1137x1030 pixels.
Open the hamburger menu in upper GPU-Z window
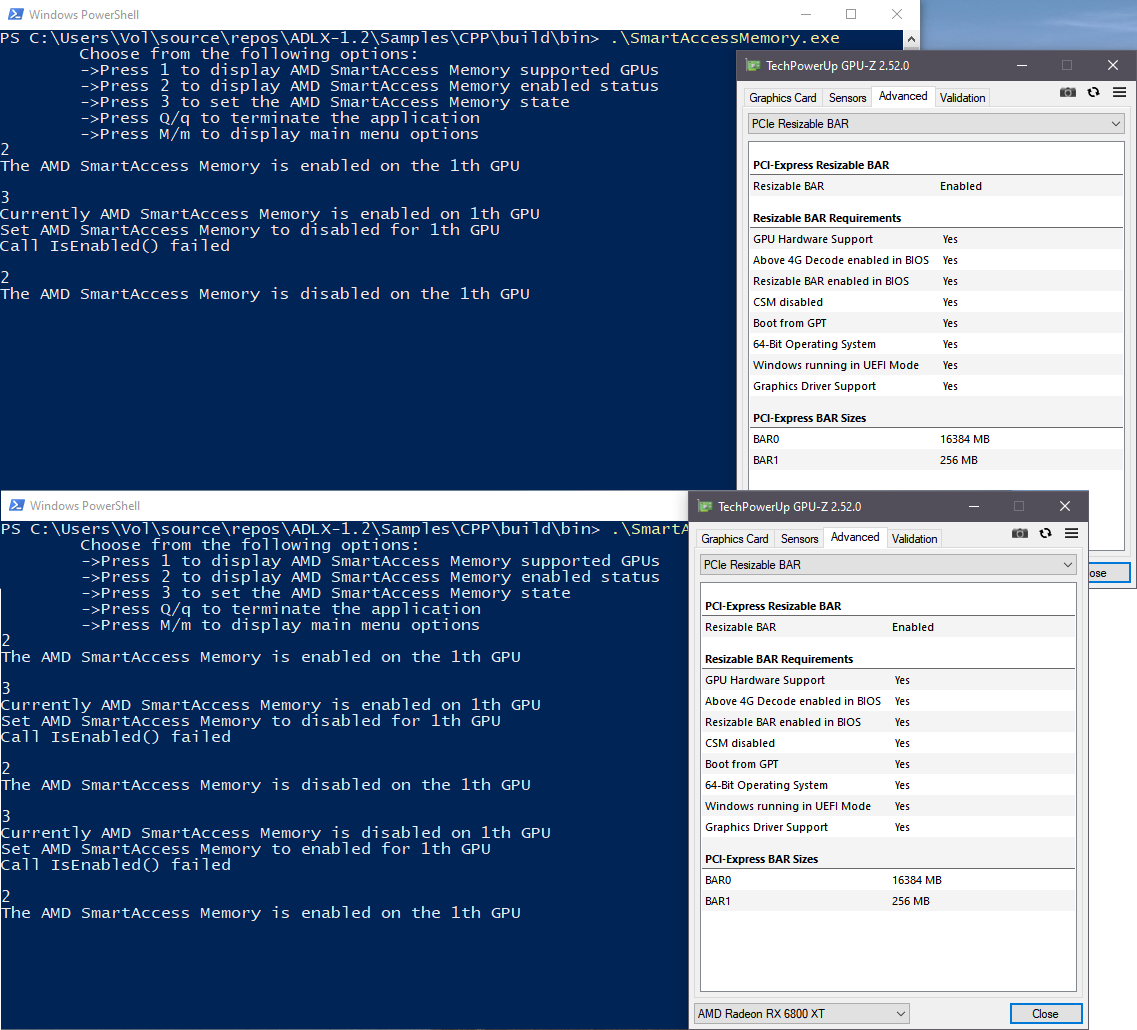tap(1120, 92)
